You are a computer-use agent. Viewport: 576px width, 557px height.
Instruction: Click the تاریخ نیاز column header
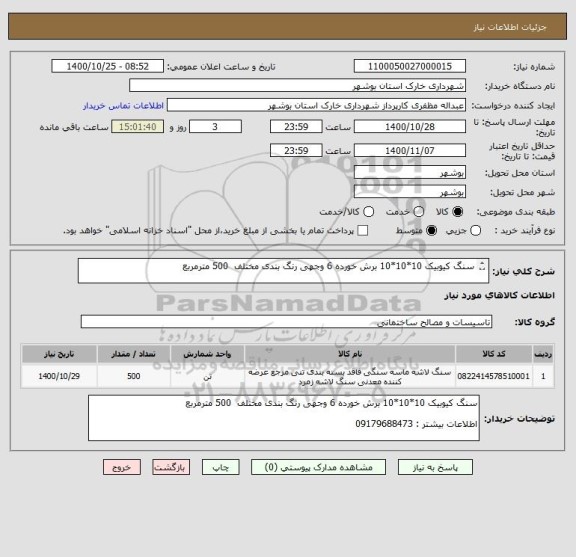click(59, 354)
